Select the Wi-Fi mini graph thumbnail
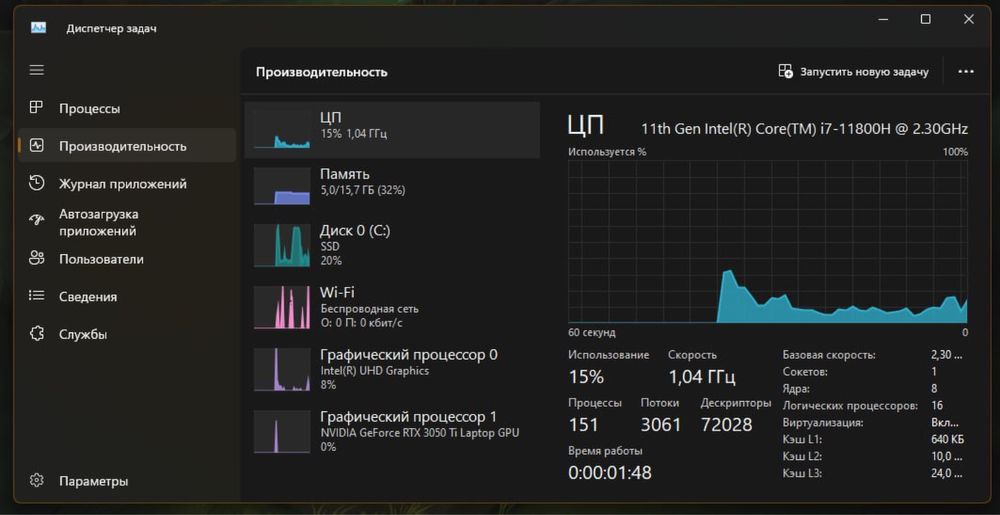 point(282,307)
